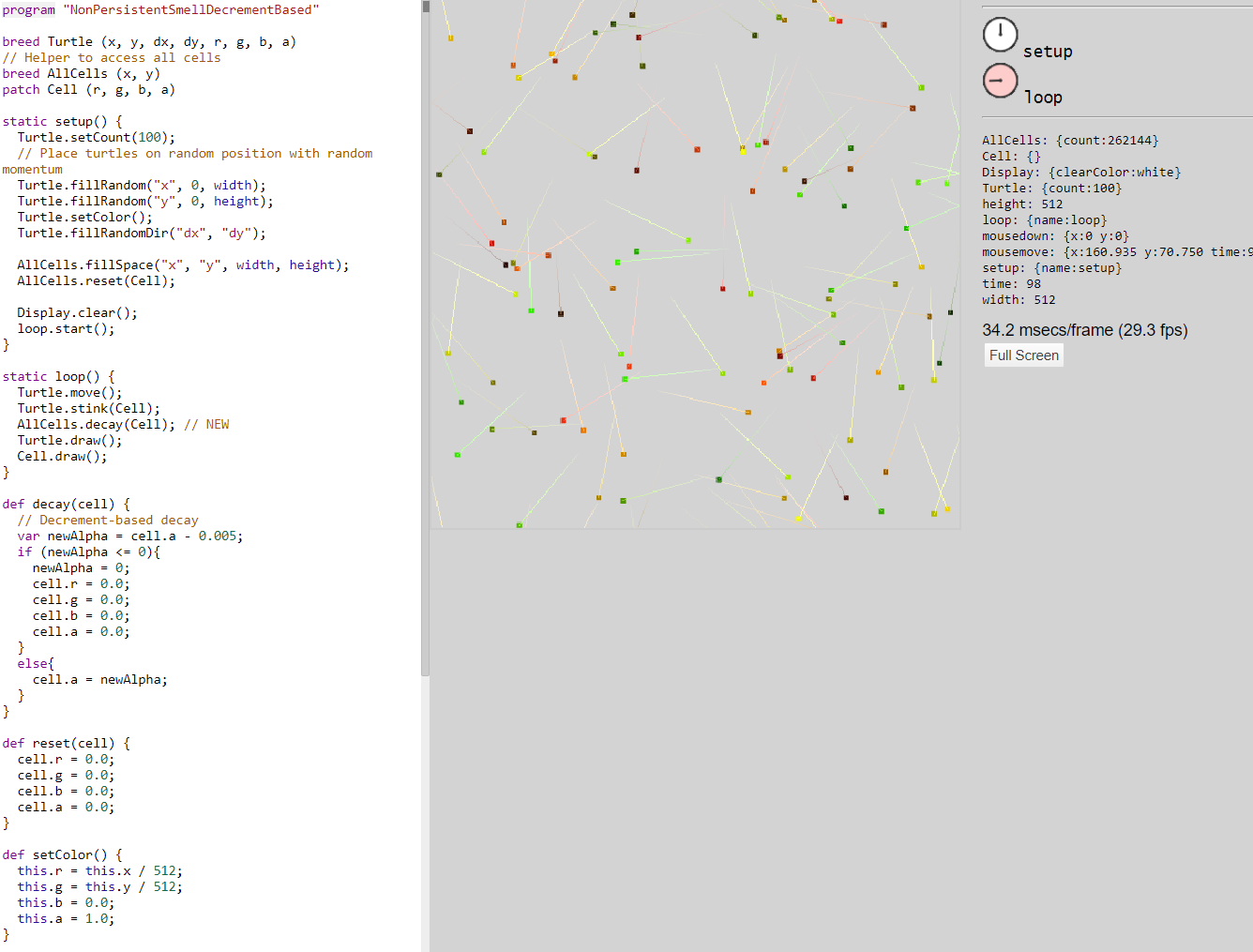The height and width of the screenshot is (952, 1253).
Task: Click the Display clearColor:white entry
Action: coord(1081,173)
